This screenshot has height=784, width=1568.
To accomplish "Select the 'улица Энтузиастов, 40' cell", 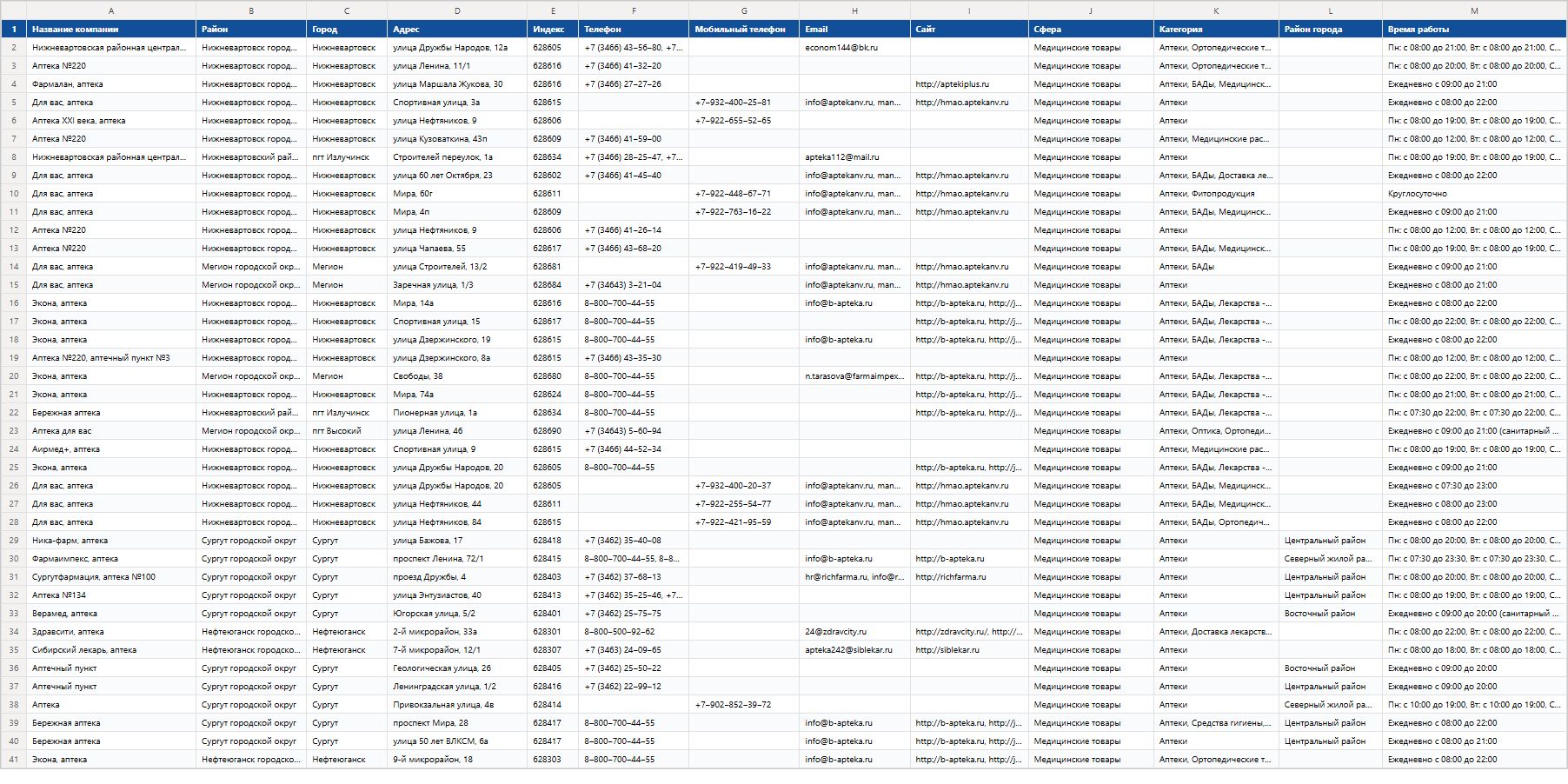I will tap(457, 595).
